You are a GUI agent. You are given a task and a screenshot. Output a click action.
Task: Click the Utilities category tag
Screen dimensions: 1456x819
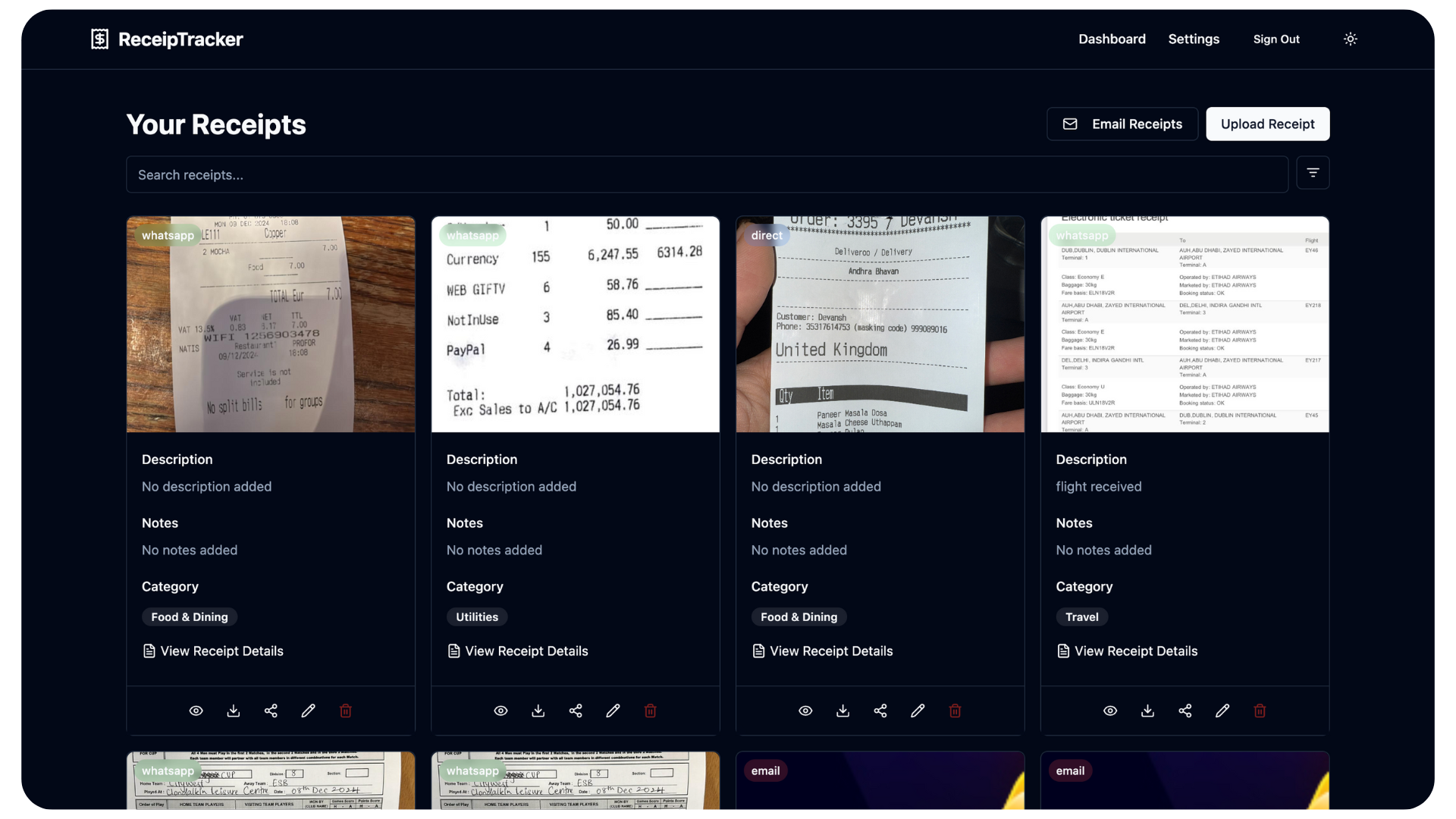point(477,617)
